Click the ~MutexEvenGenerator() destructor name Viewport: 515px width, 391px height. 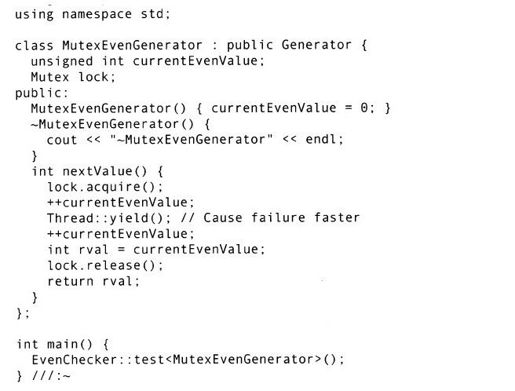pyautogui.click(x=112, y=124)
